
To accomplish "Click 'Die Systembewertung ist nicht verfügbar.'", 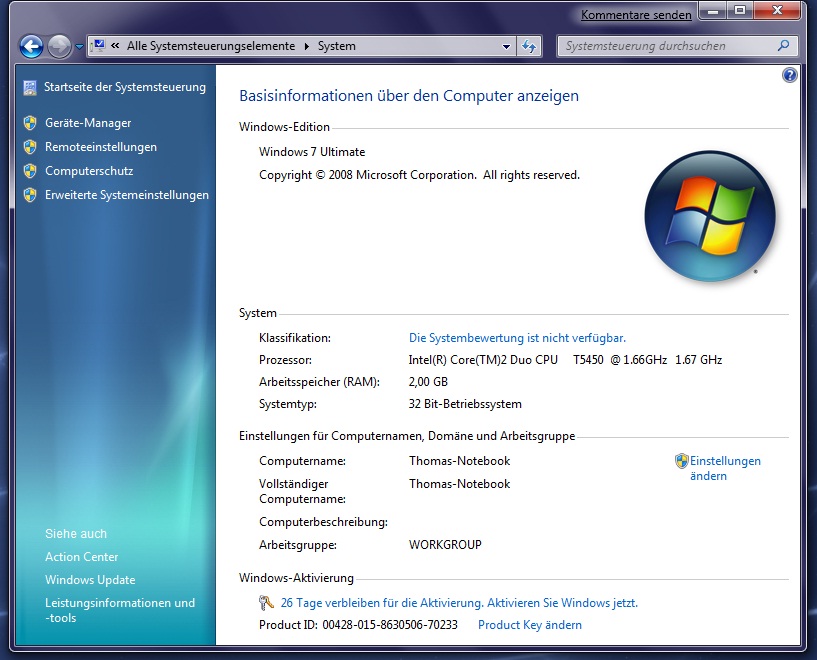I will tap(517, 338).
